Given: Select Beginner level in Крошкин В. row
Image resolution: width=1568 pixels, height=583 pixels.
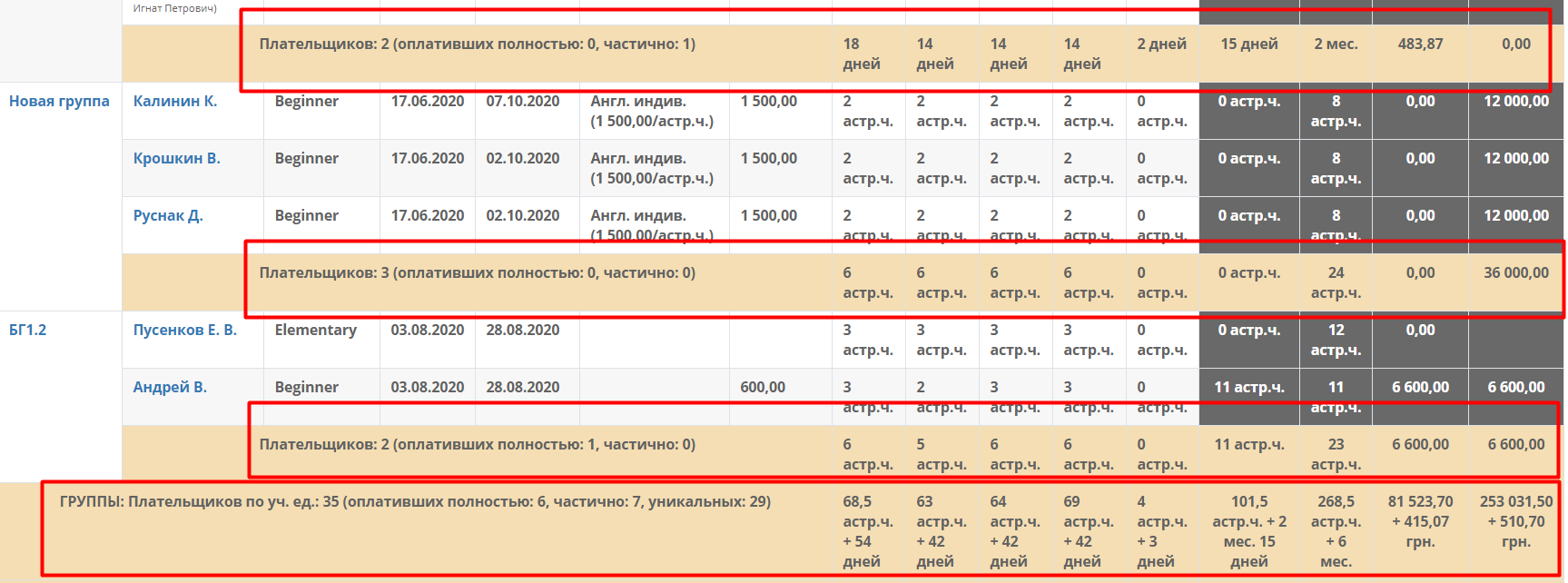Looking at the screenshot, I should point(307,158).
